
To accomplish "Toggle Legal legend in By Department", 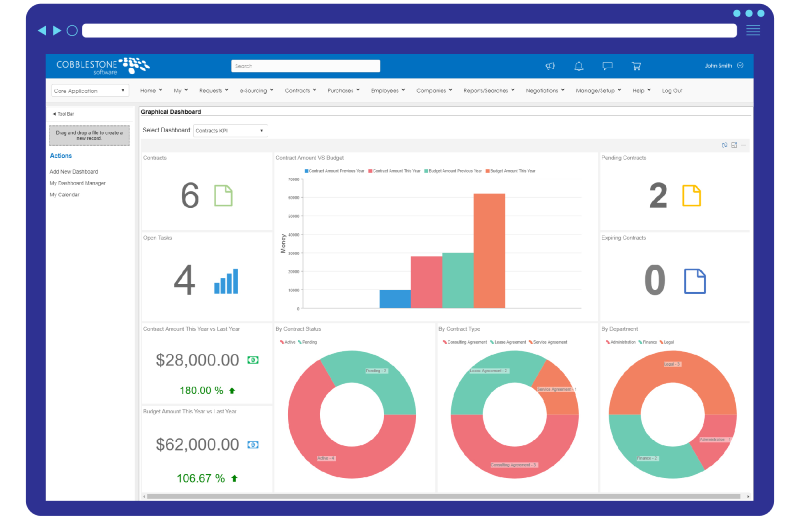I will pos(667,342).
